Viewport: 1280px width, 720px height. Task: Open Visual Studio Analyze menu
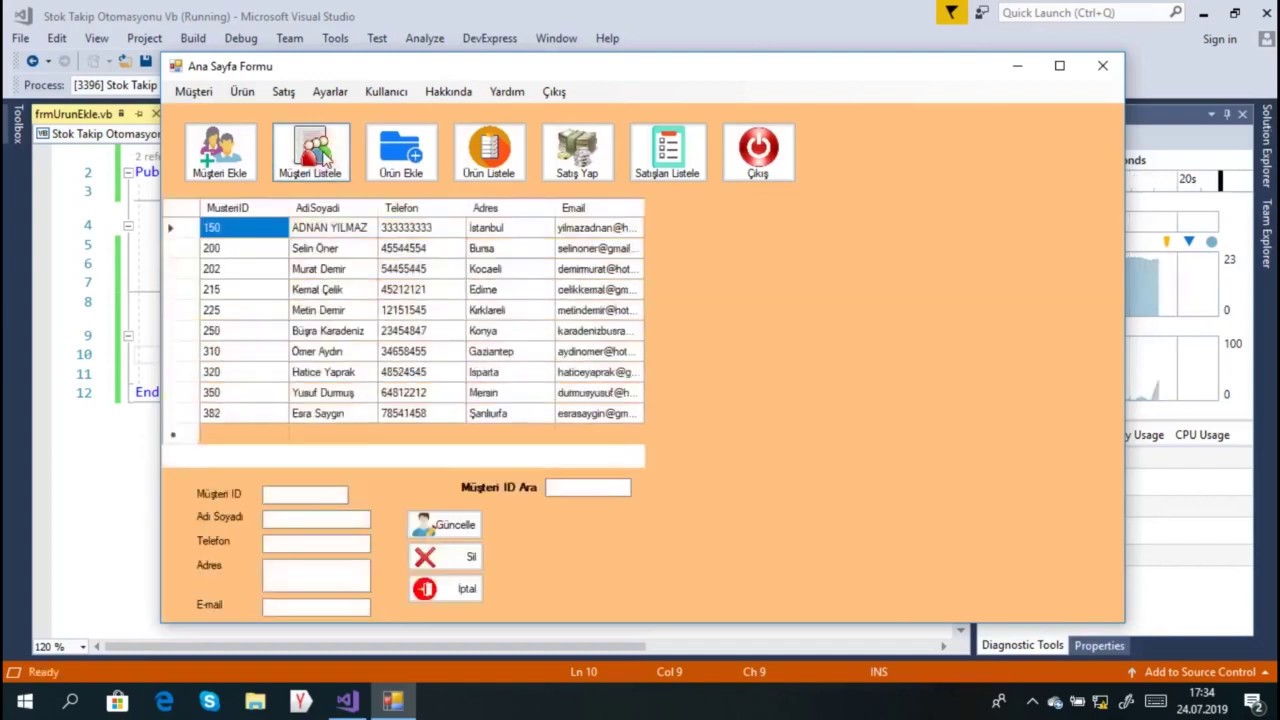425,38
